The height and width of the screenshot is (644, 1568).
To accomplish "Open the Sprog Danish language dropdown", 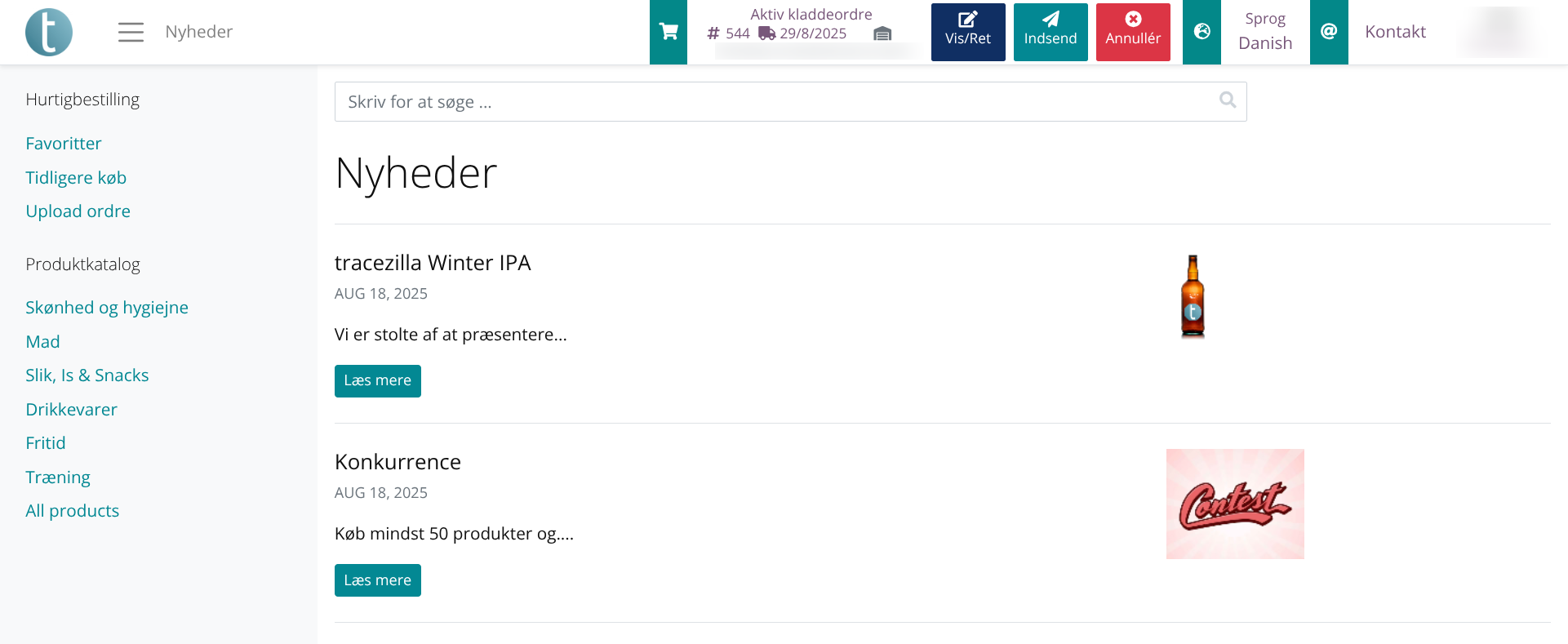I will [1265, 32].
